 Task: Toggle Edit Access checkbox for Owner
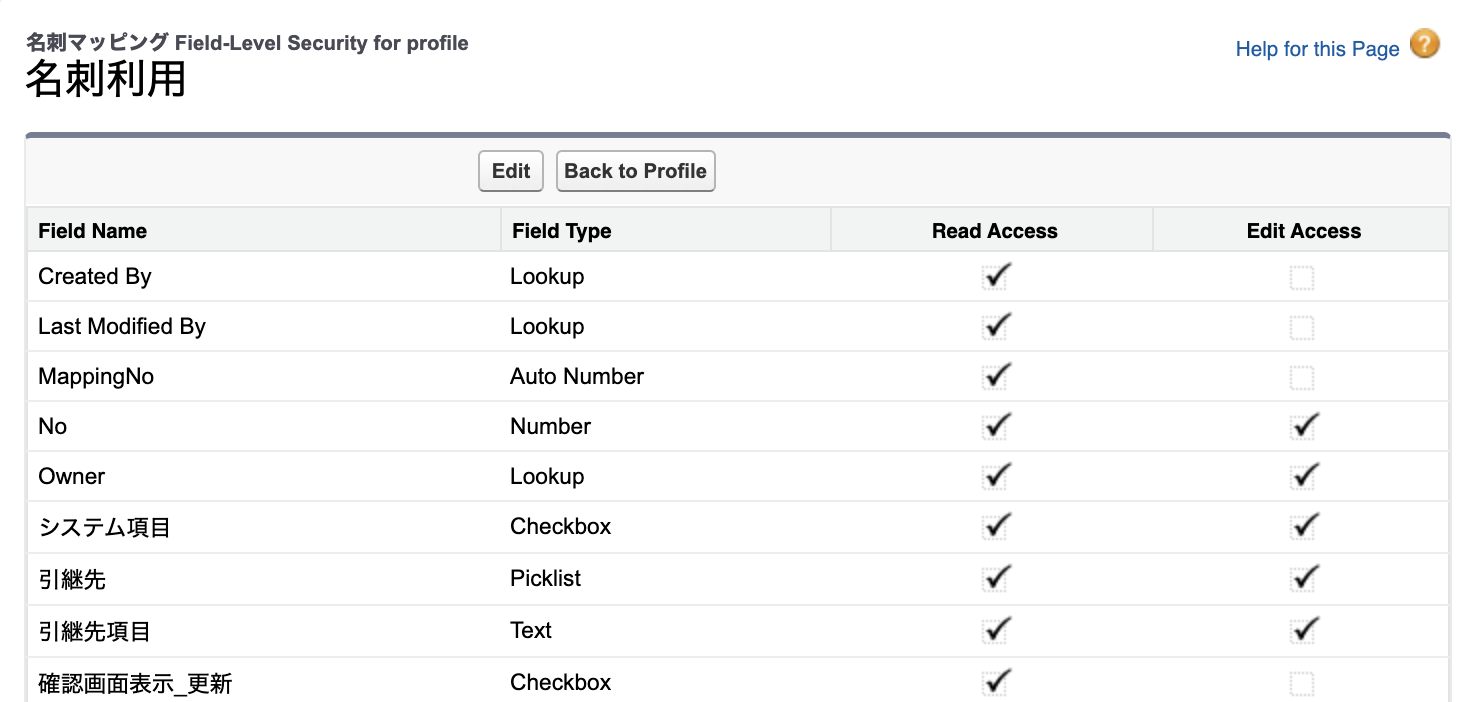(1302, 478)
